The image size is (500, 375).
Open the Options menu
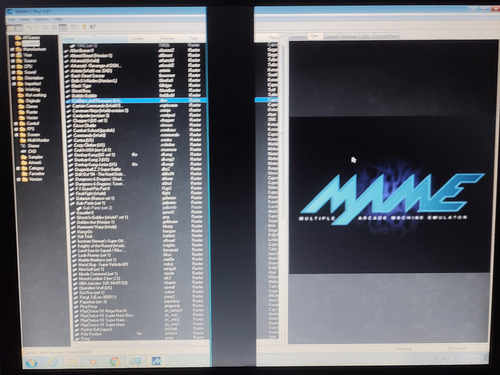point(41,20)
